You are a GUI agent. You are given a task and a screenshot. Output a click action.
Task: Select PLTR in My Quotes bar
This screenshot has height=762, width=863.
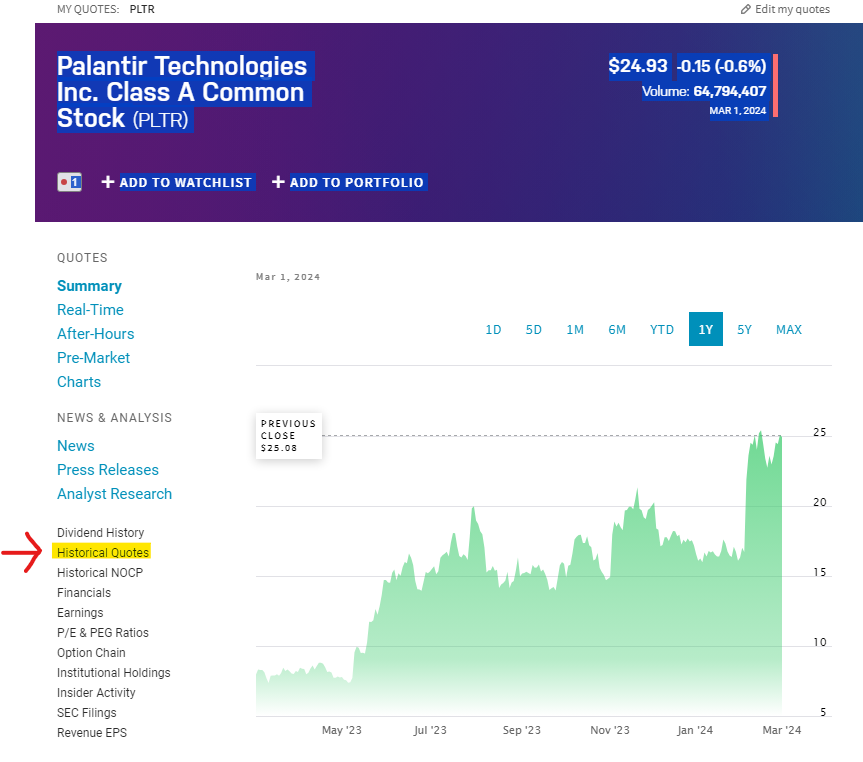click(x=142, y=9)
